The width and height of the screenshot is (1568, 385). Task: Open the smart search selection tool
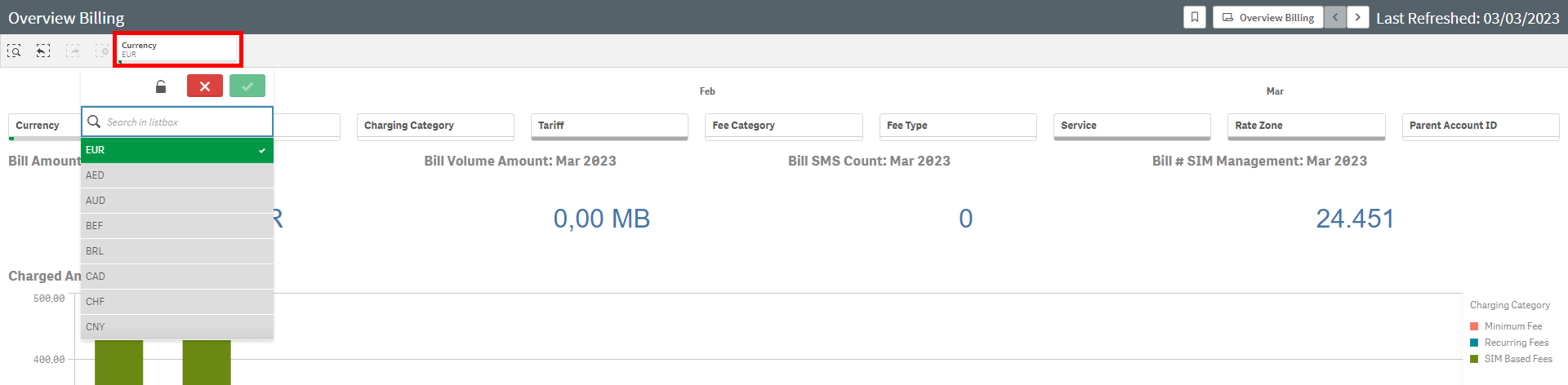click(15, 51)
